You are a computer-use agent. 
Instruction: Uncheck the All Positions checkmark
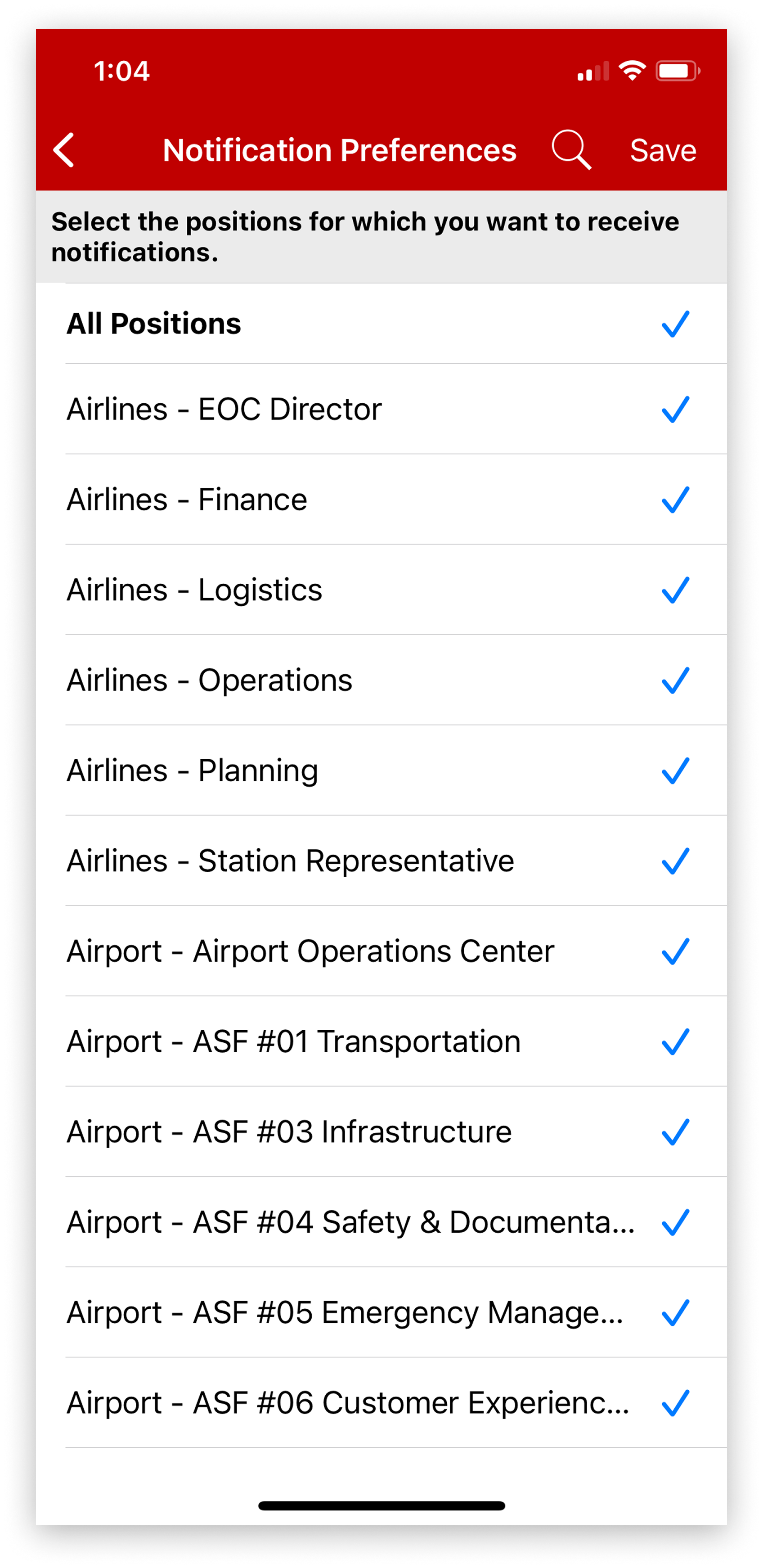click(675, 324)
